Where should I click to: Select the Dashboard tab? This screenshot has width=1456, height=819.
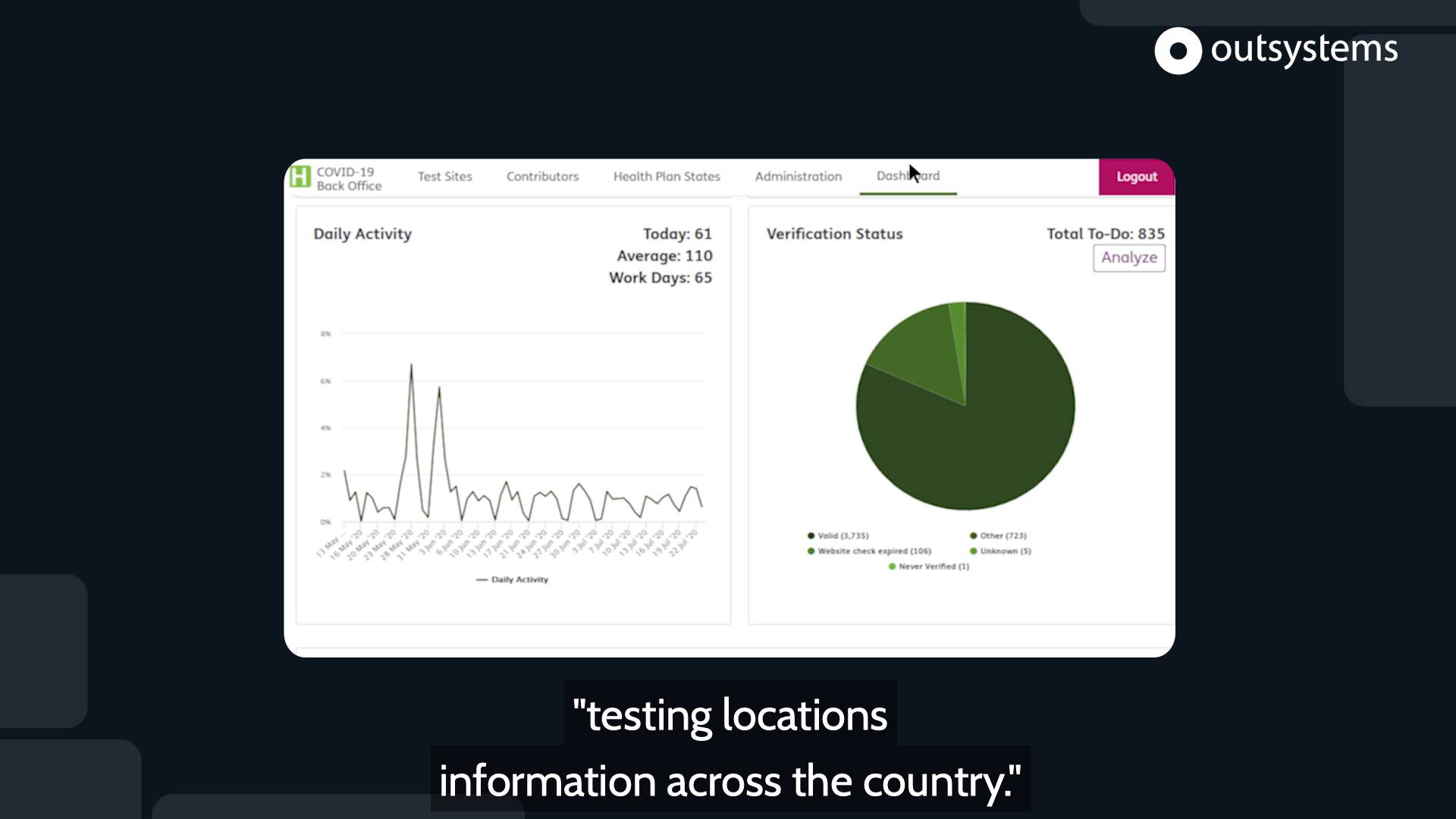point(908,176)
